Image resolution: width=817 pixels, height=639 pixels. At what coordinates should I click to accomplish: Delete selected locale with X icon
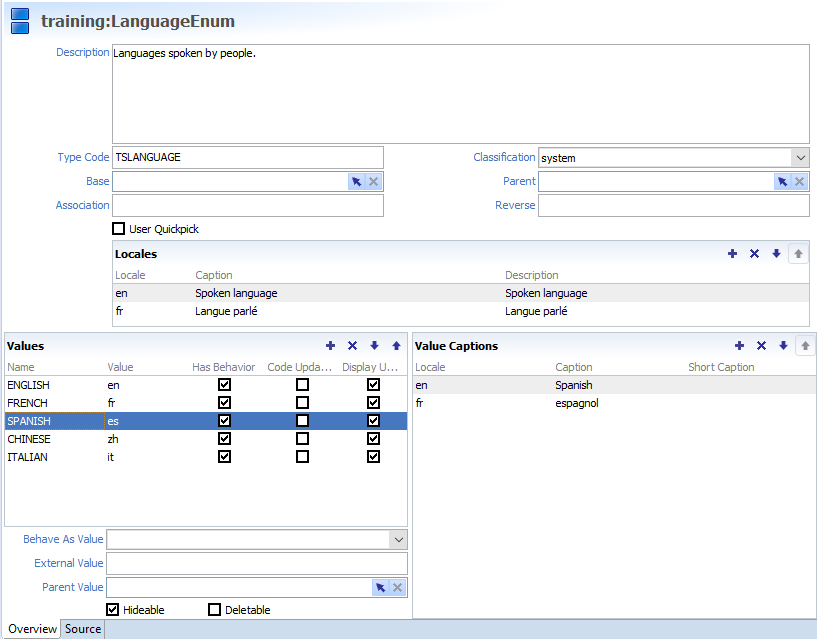click(x=755, y=254)
